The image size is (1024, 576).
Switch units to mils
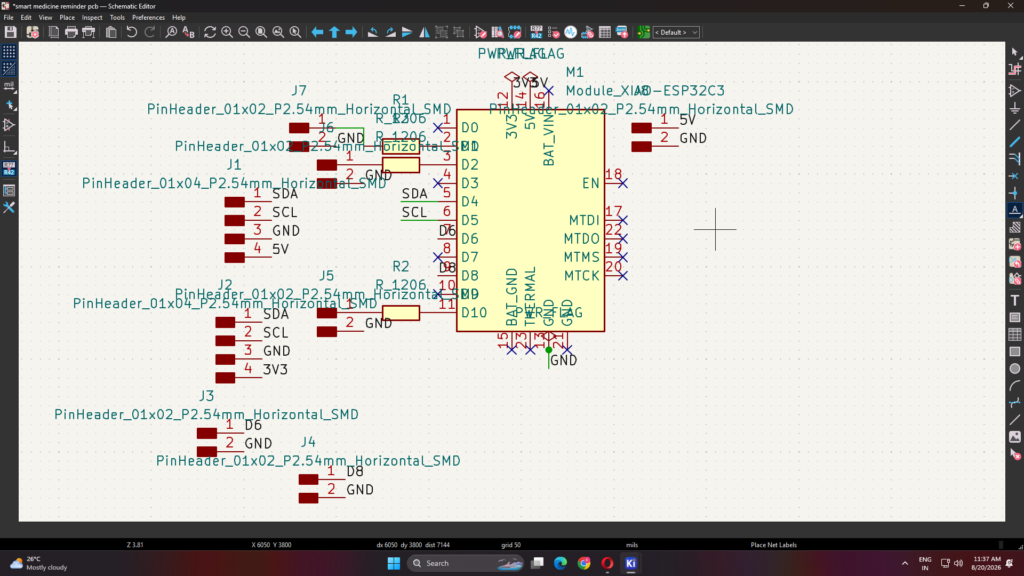click(x=9, y=86)
